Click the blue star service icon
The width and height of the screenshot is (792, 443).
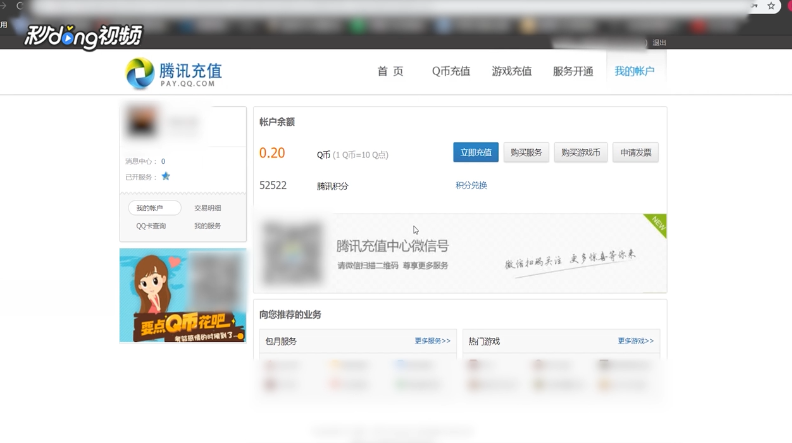[x=166, y=176]
